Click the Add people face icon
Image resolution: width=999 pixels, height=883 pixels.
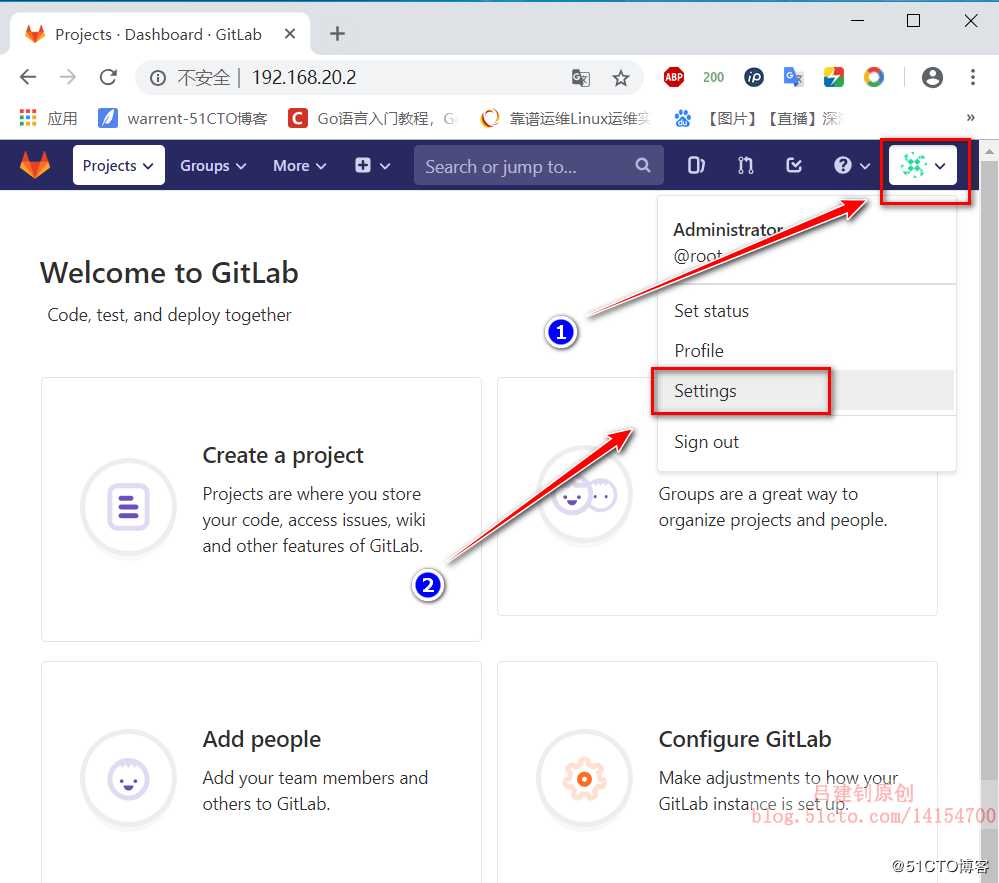pos(128,778)
